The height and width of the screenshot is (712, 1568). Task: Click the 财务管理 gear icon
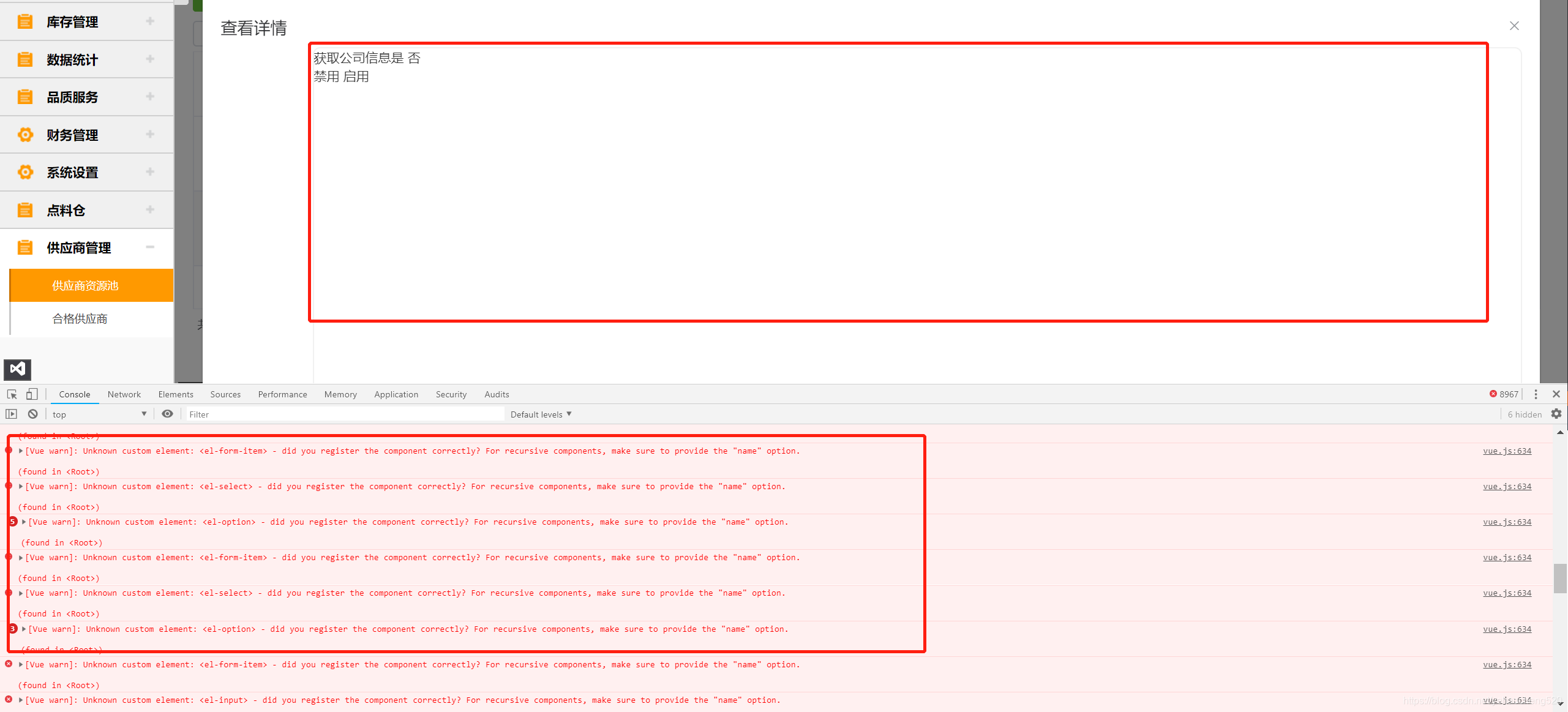coord(25,135)
